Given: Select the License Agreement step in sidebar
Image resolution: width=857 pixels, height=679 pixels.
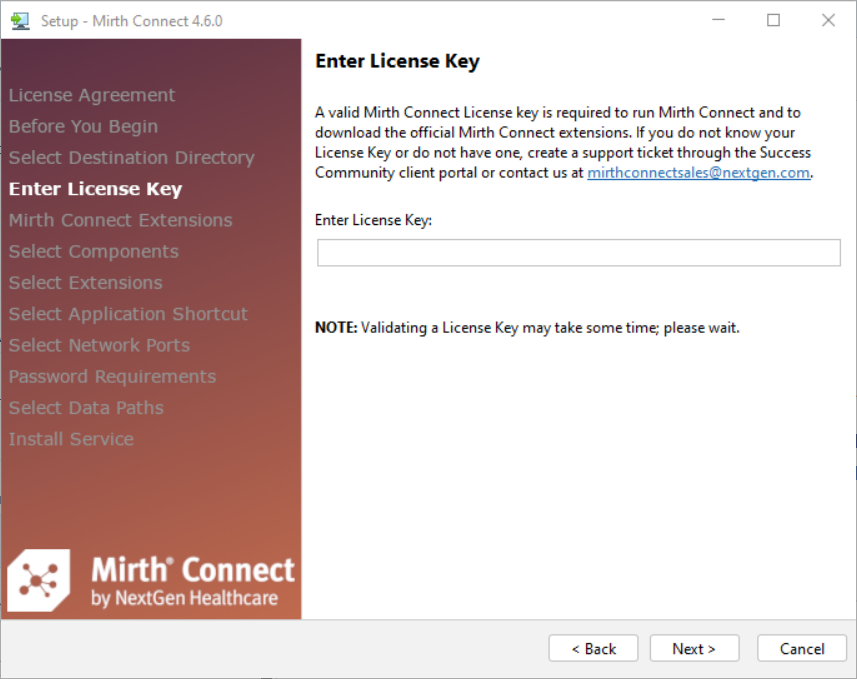Looking at the screenshot, I should [92, 95].
